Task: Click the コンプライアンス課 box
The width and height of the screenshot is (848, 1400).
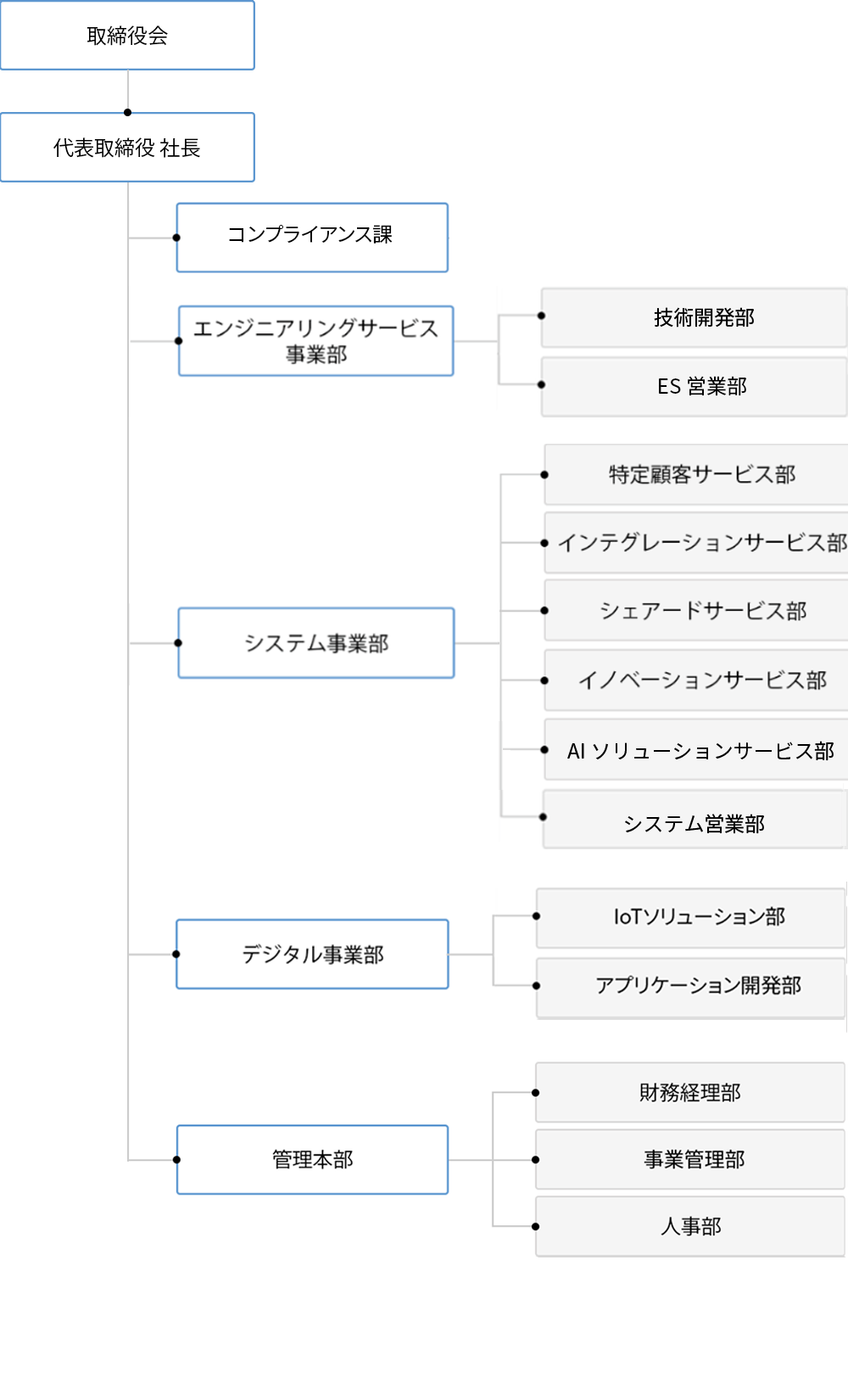Action: (x=312, y=238)
